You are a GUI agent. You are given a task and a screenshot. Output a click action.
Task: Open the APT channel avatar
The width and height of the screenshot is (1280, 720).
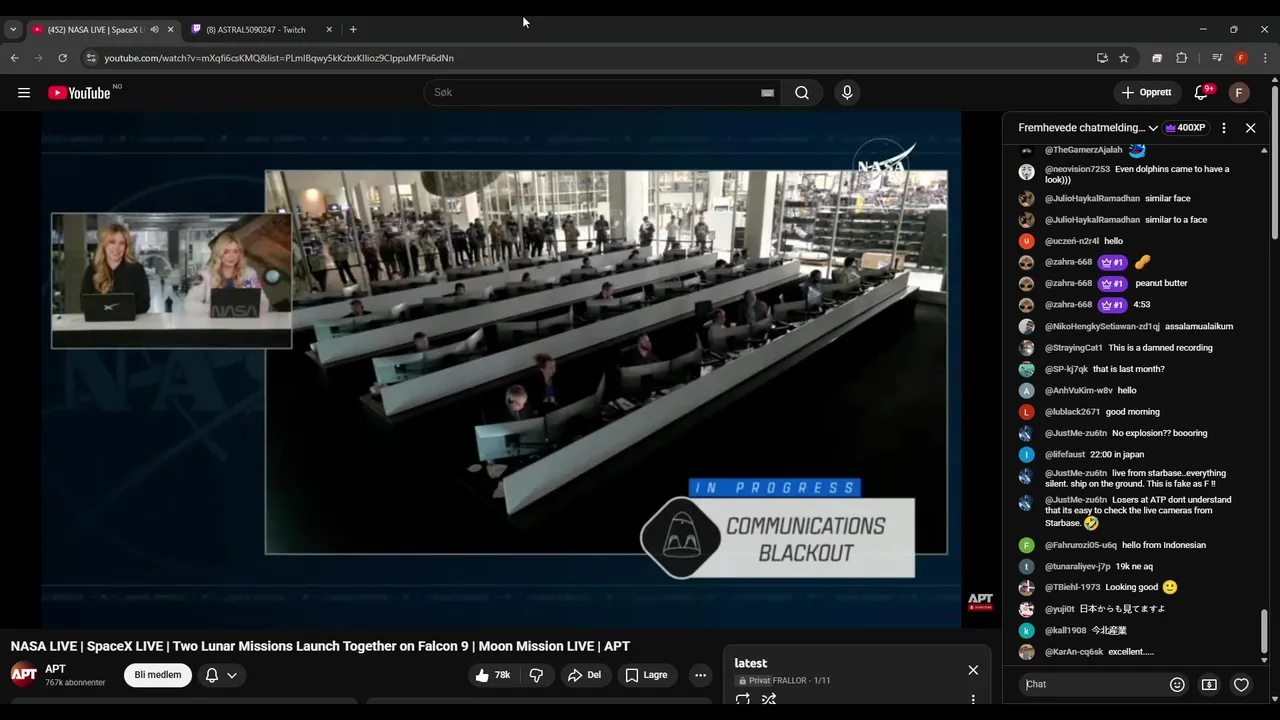coord(24,675)
